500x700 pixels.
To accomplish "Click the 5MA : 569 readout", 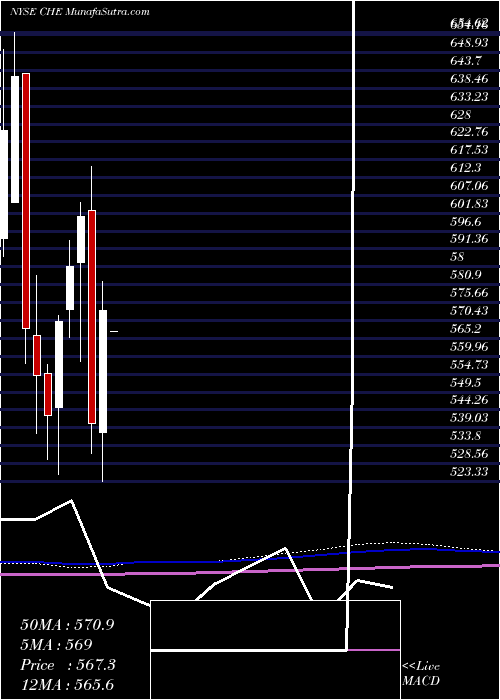I will 56,645.
